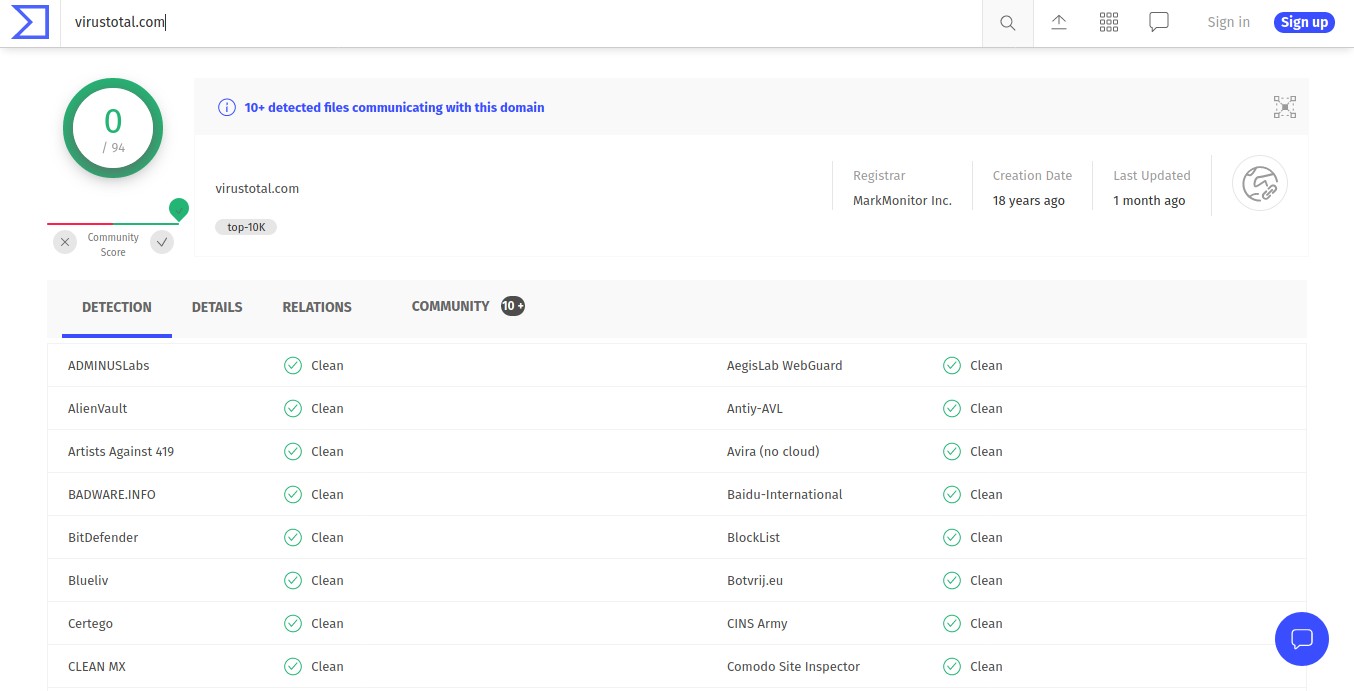Click the ADMINUSLabs clean check icon

[x=293, y=366]
